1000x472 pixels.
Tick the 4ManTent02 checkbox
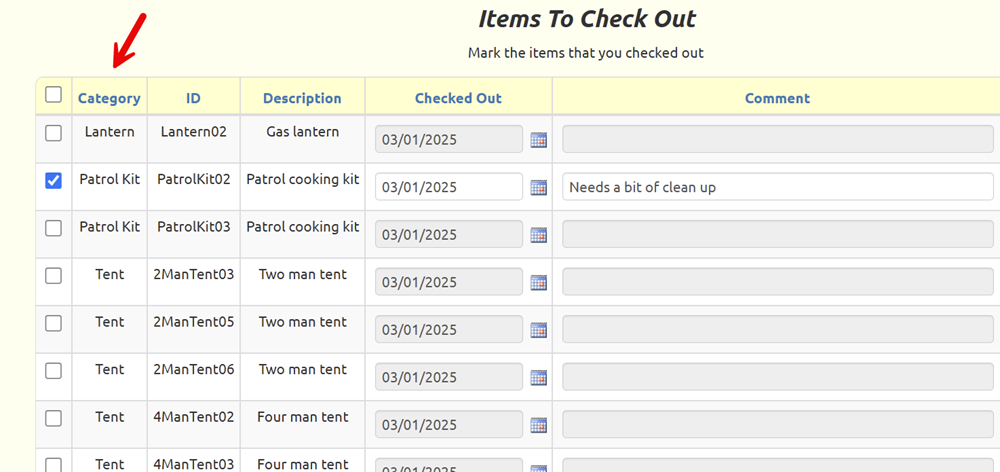pyautogui.click(x=54, y=418)
